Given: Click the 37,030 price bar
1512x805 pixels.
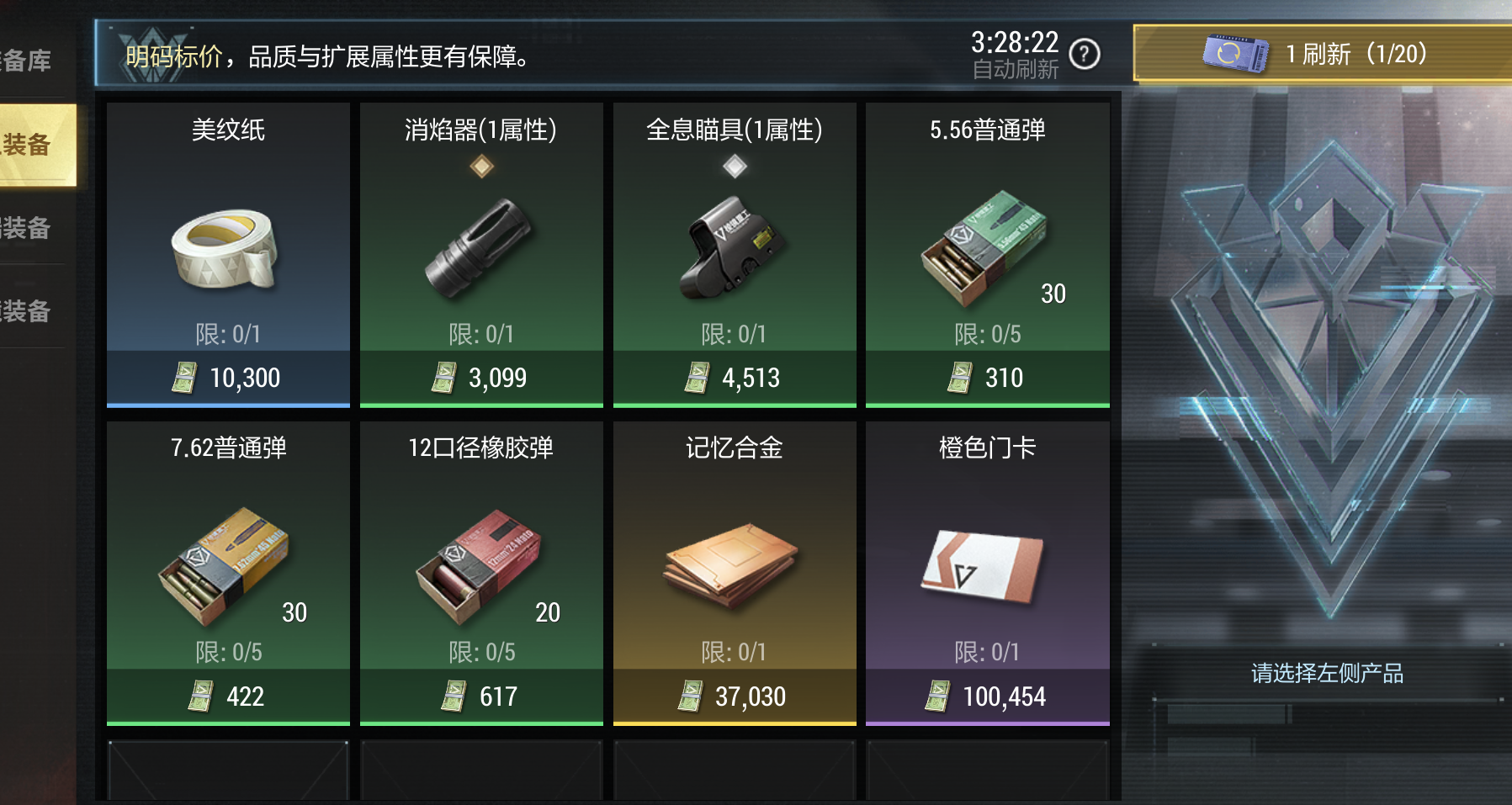Looking at the screenshot, I should tap(735, 696).
